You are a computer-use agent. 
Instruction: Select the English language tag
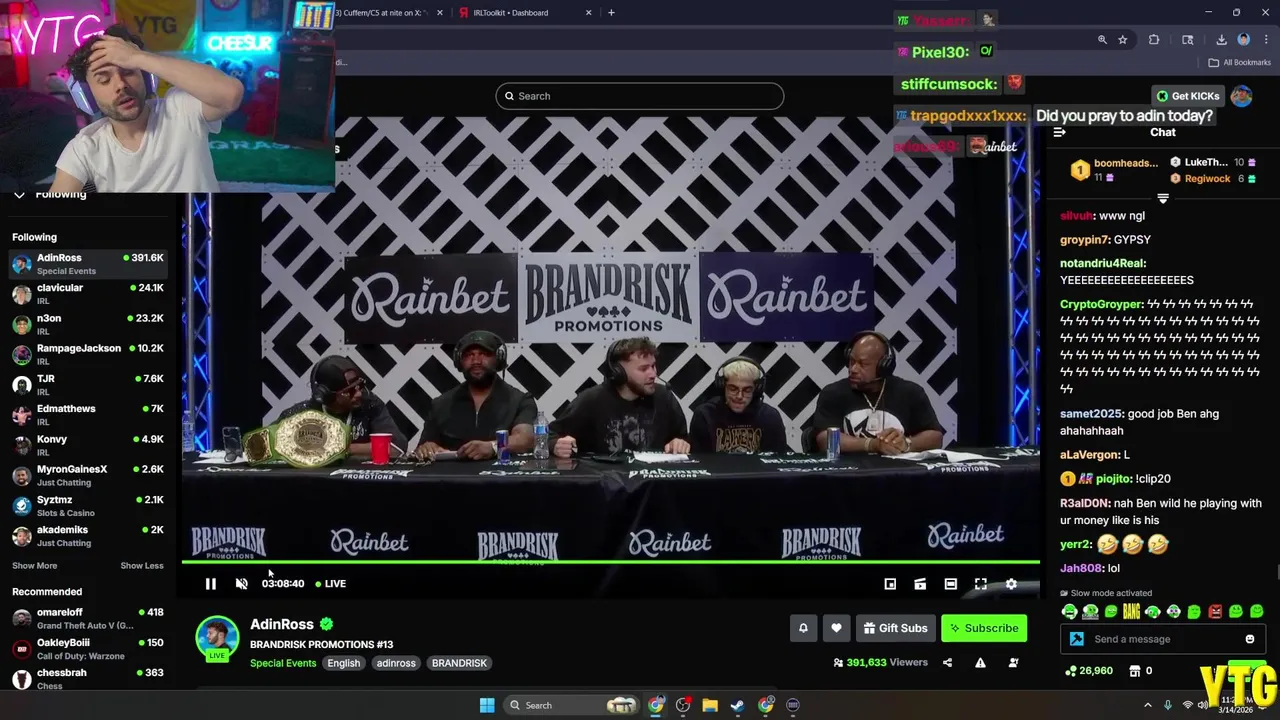coord(343,663)
